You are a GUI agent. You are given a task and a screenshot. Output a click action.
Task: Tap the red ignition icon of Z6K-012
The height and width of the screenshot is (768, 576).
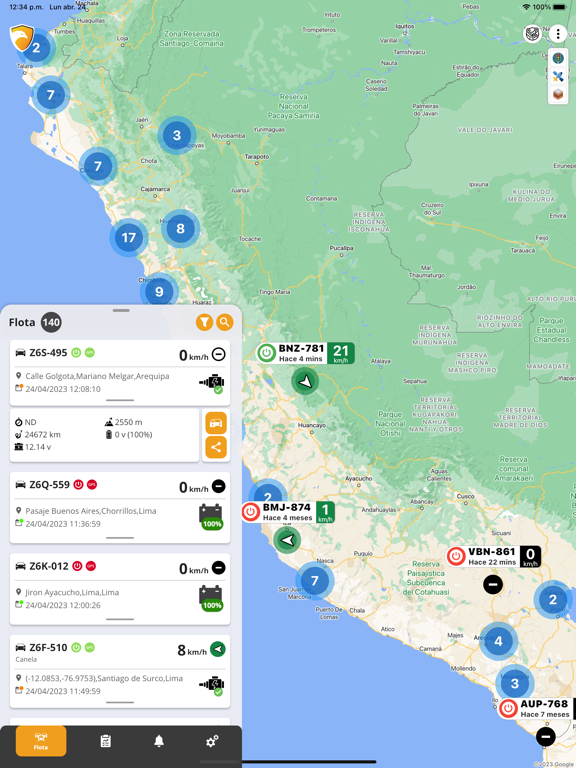tap(77, 566)
